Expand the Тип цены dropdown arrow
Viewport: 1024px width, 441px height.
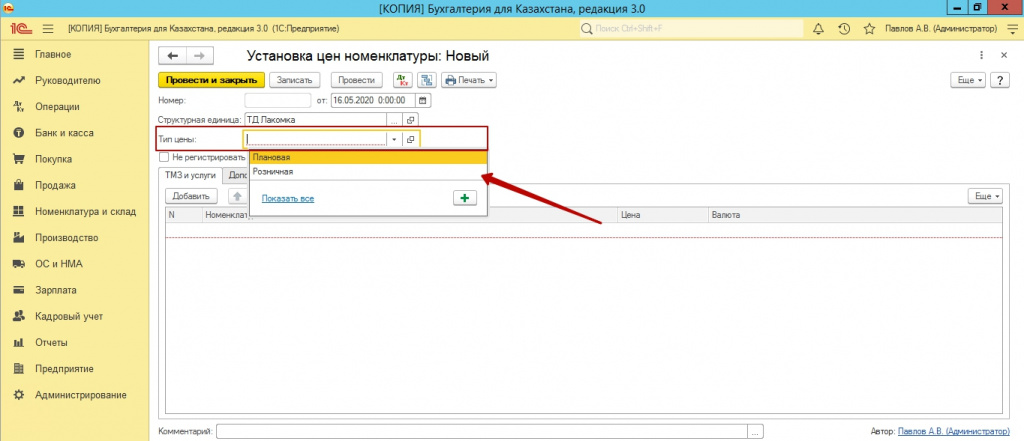coord(394,139)
